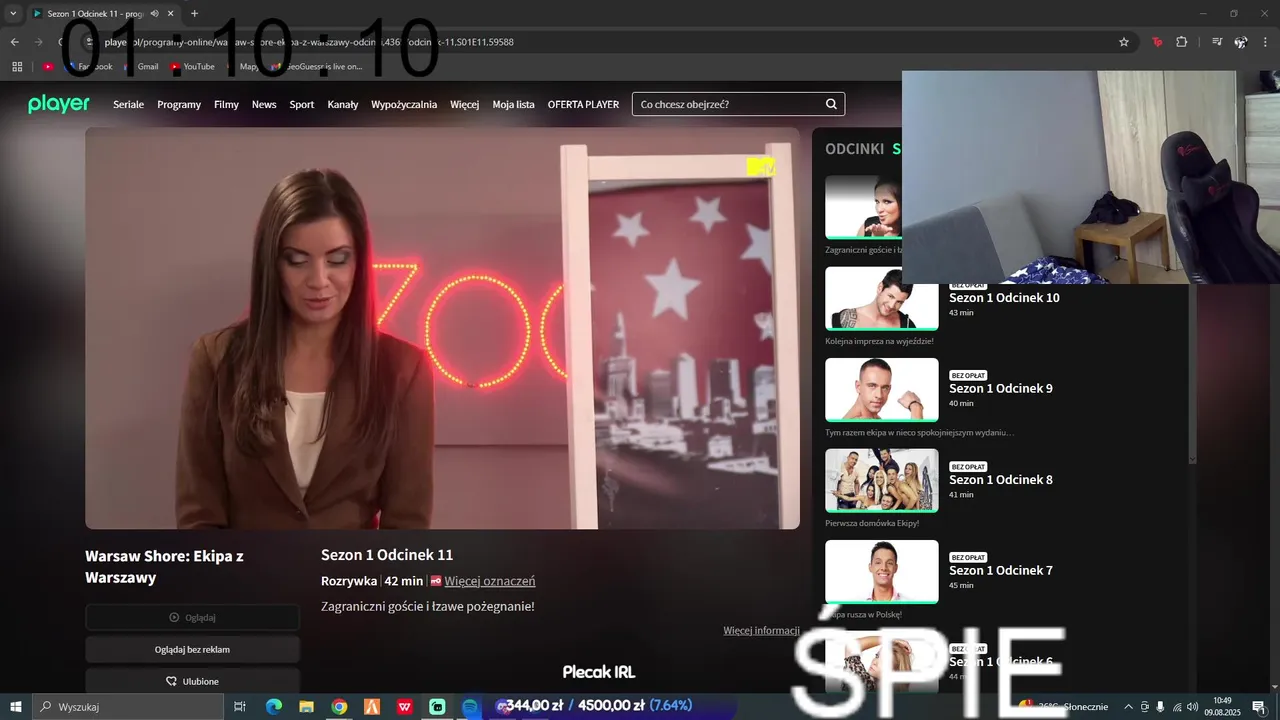Click the Oglądaj button
This screenshot has width=1280, height=720.
coord(192,617)
